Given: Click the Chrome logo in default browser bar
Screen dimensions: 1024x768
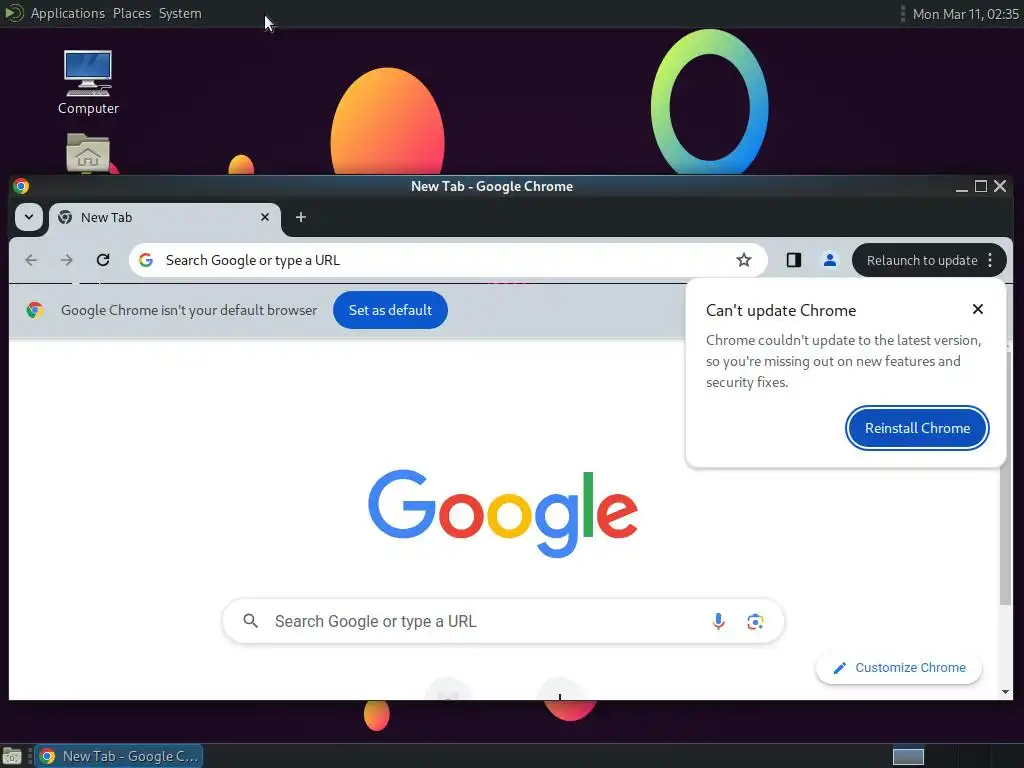Looking at the screenshot, I should point(35,310).
